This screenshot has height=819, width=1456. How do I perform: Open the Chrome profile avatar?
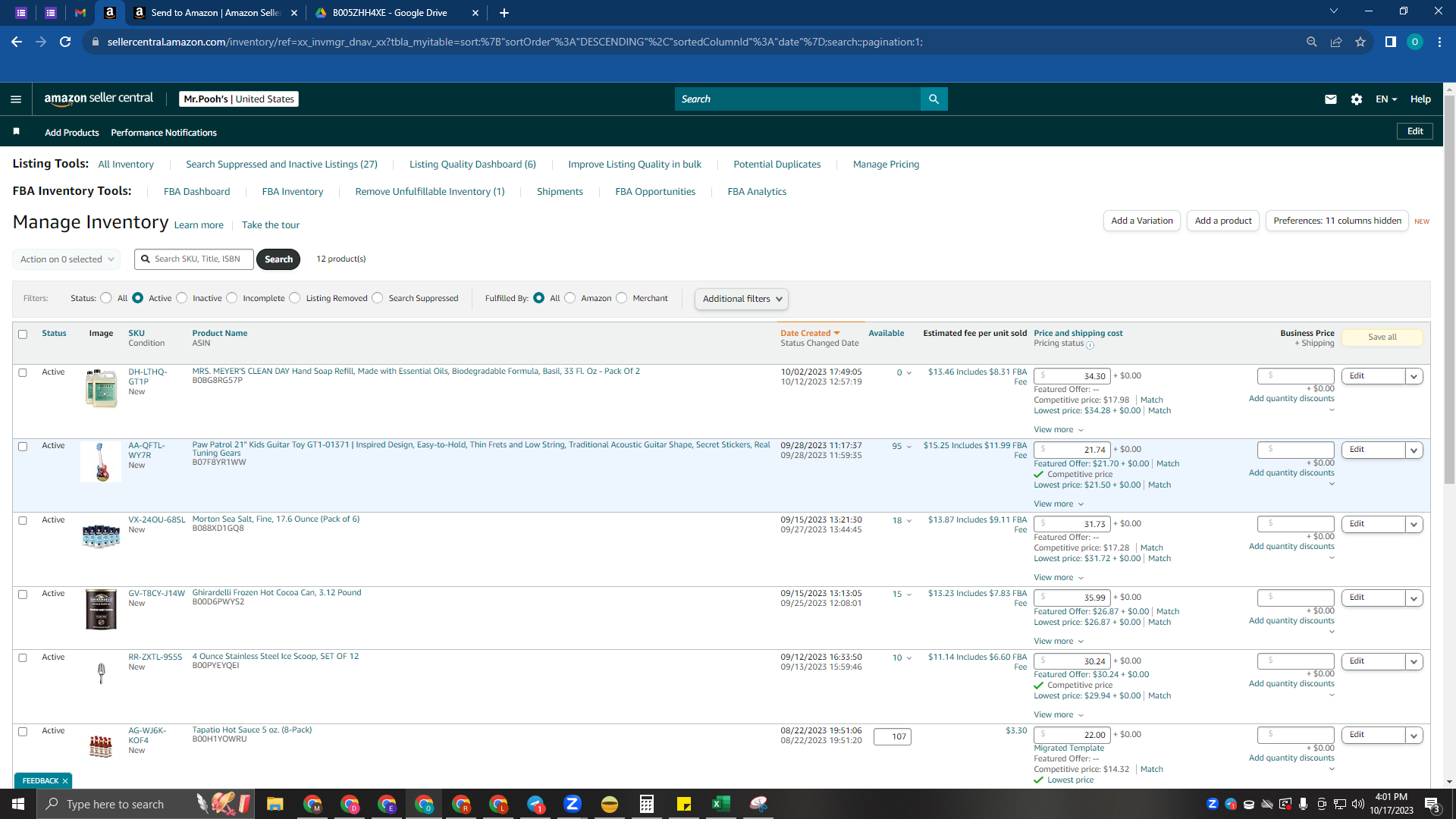pyautogui.click(x=1415, y=42)
